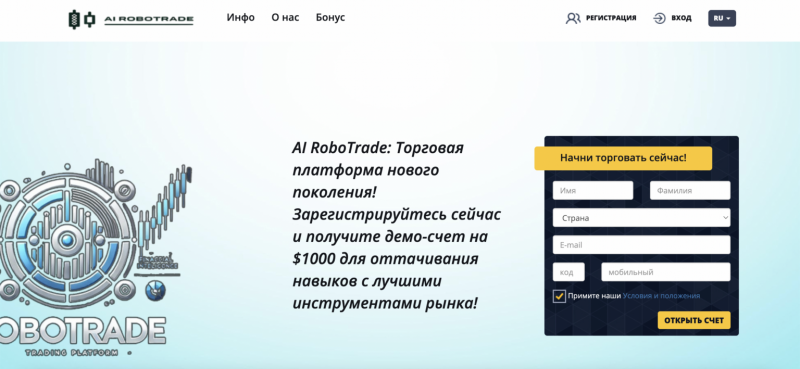Click the login arrow icon

tap(660, 18)
